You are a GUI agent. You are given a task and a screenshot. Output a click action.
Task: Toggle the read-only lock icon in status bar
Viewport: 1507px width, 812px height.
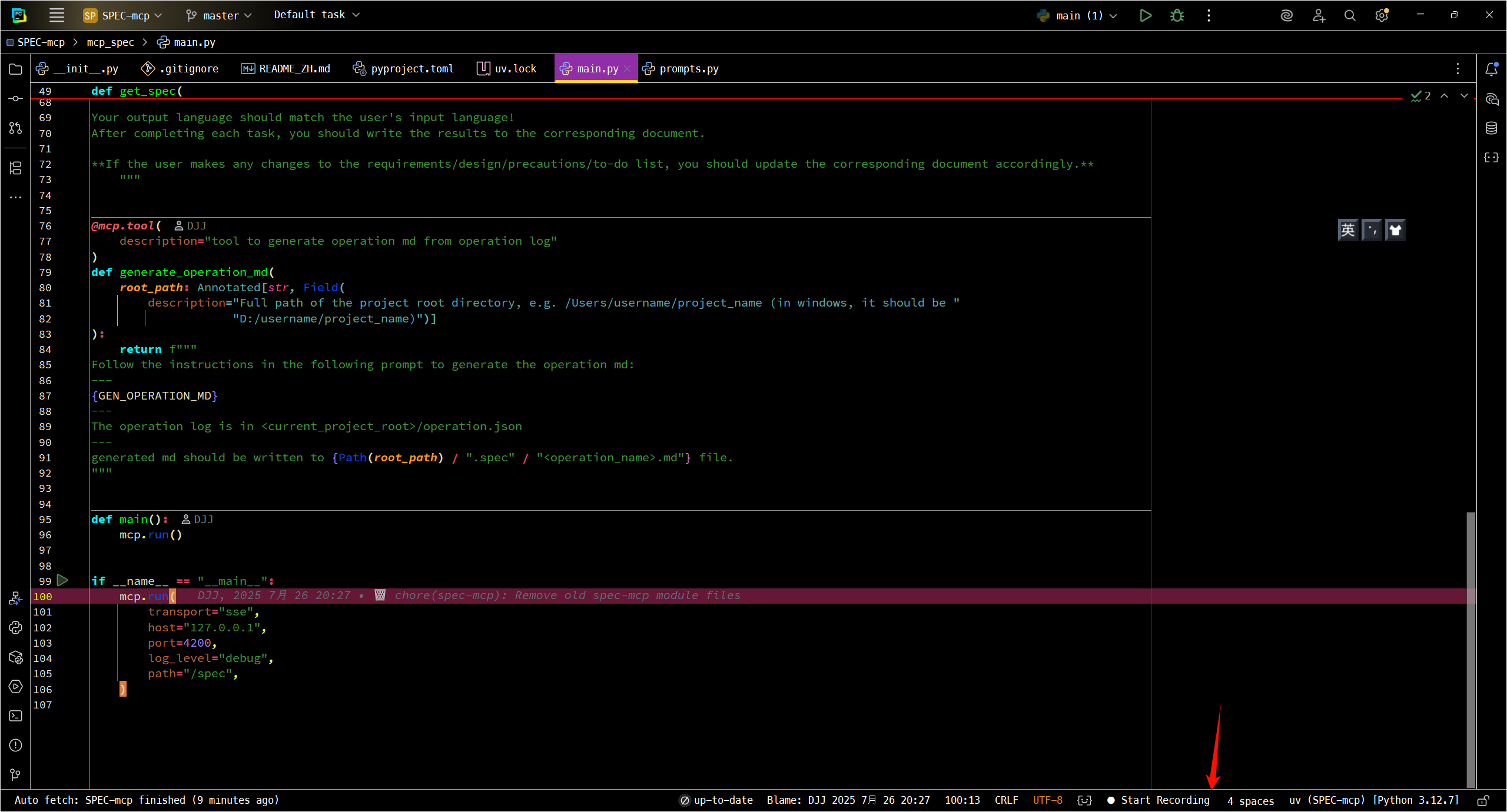point(1483,800)
